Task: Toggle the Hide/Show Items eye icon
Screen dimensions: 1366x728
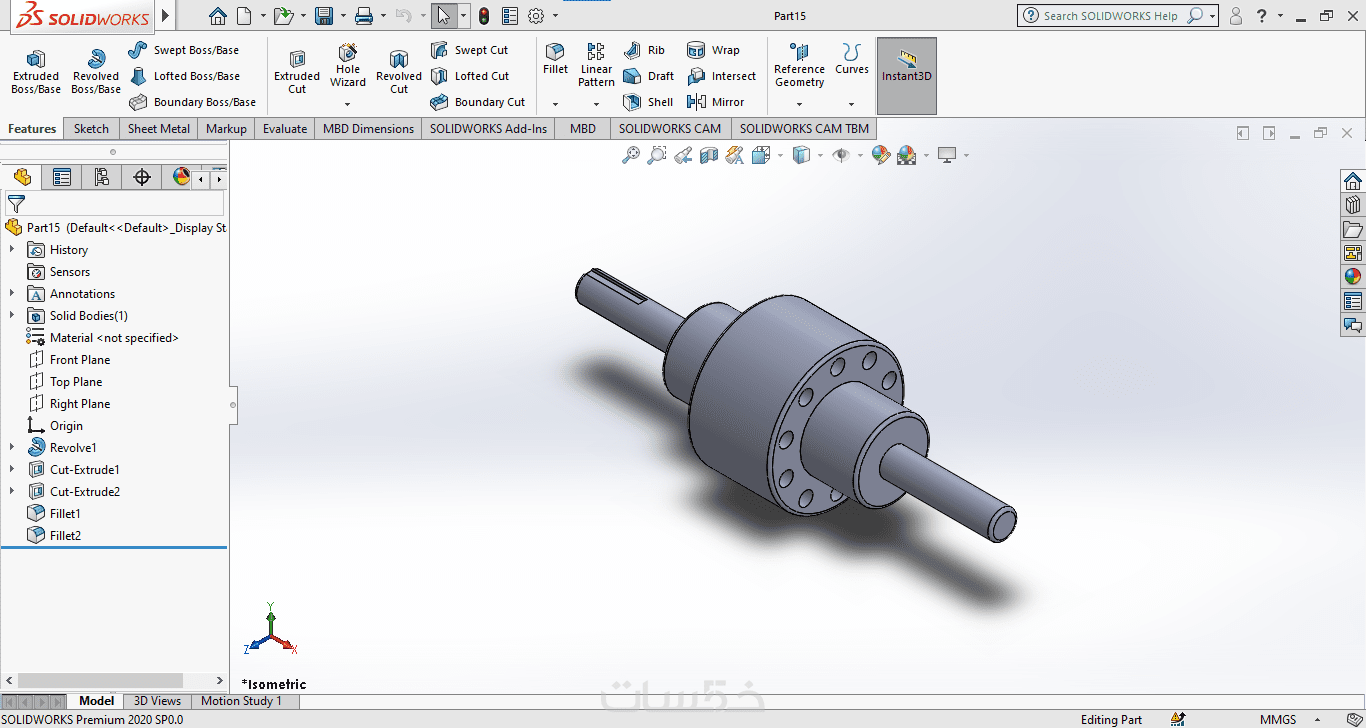Action: tap(841, 155)
